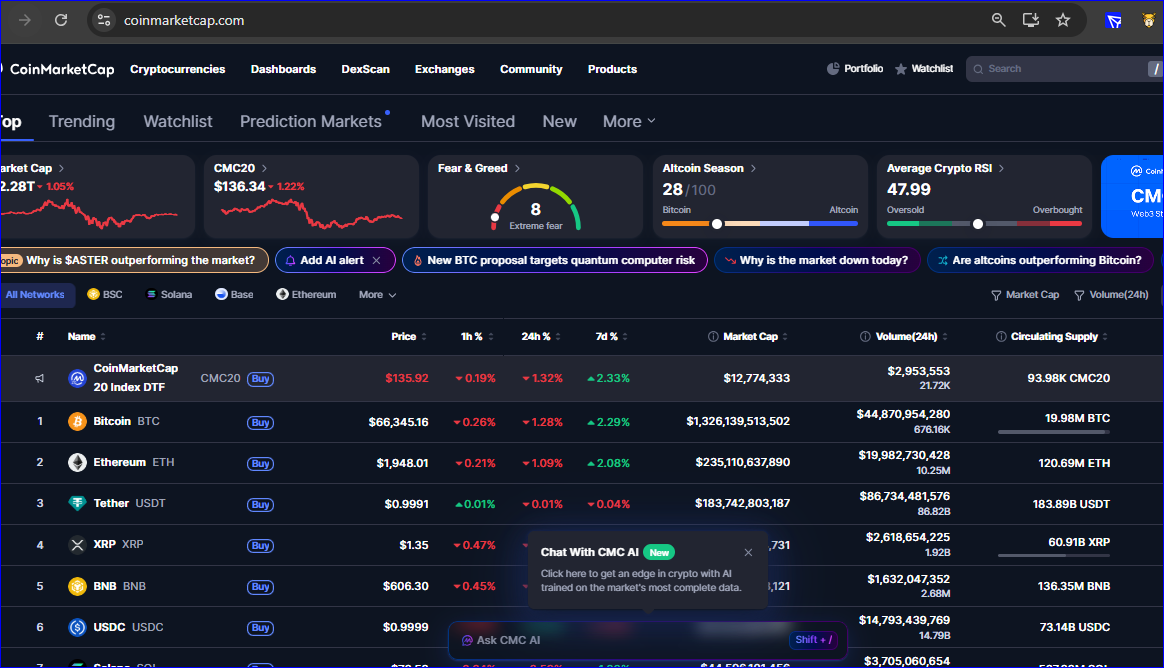This screenshot has height=668, width=1164.
Task: Click the Bitcoin coin logo
Action: coord(77,422)
